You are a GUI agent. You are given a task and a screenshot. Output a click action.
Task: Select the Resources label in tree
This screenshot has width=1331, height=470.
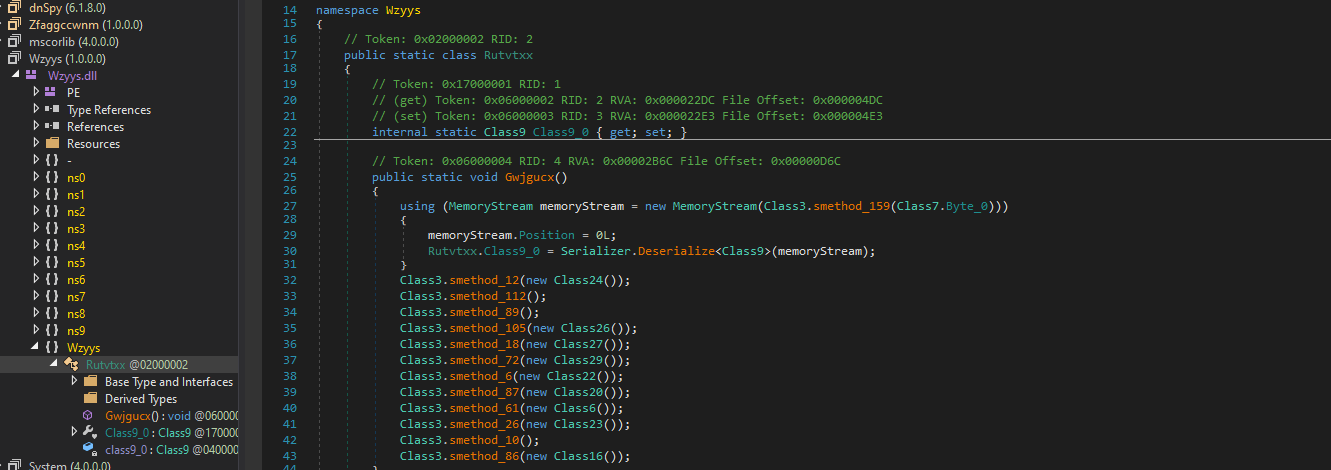[93, 143]
